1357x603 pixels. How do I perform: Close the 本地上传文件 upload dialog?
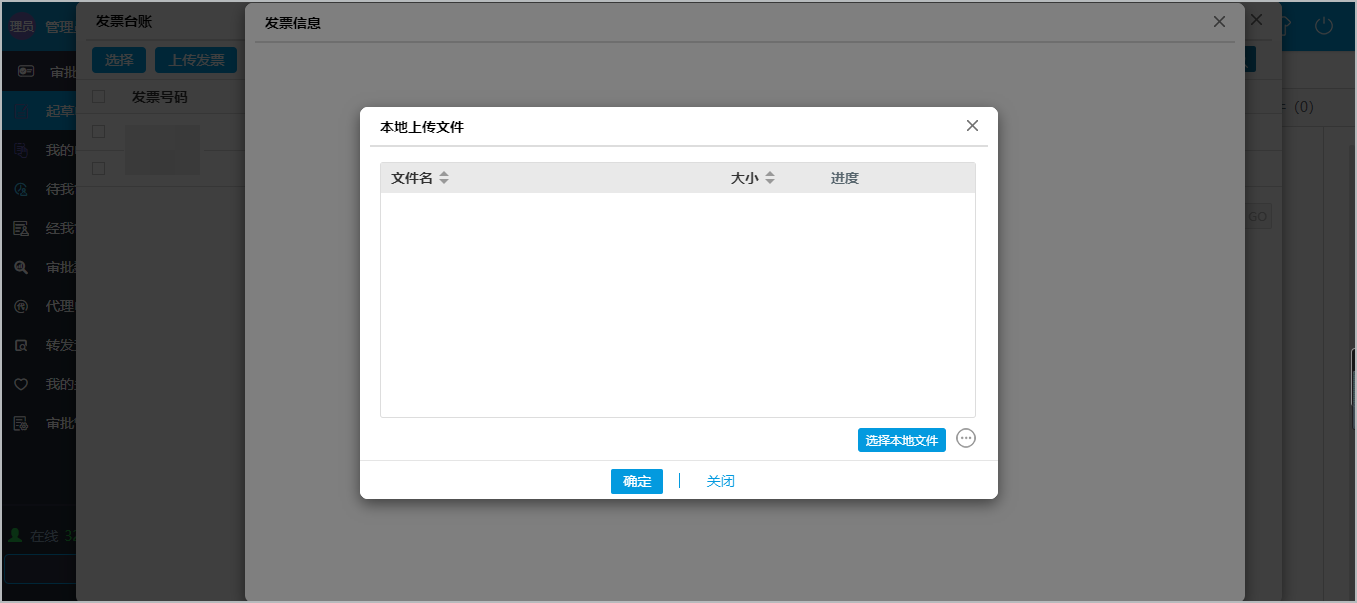tap(972, 126)
